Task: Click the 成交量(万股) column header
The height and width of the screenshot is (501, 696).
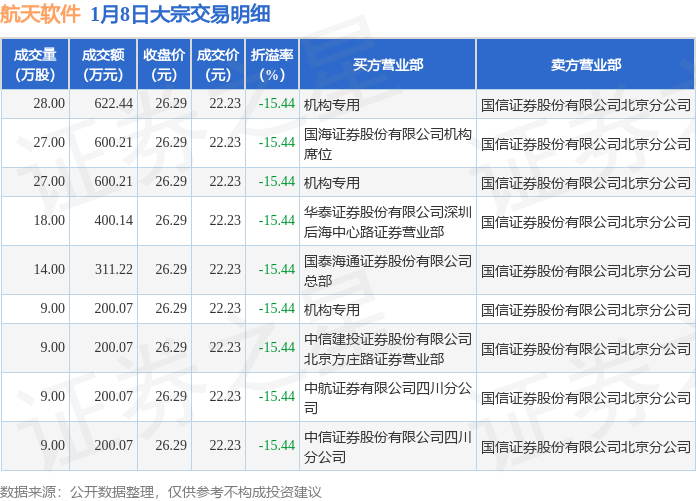Action: 35,64
